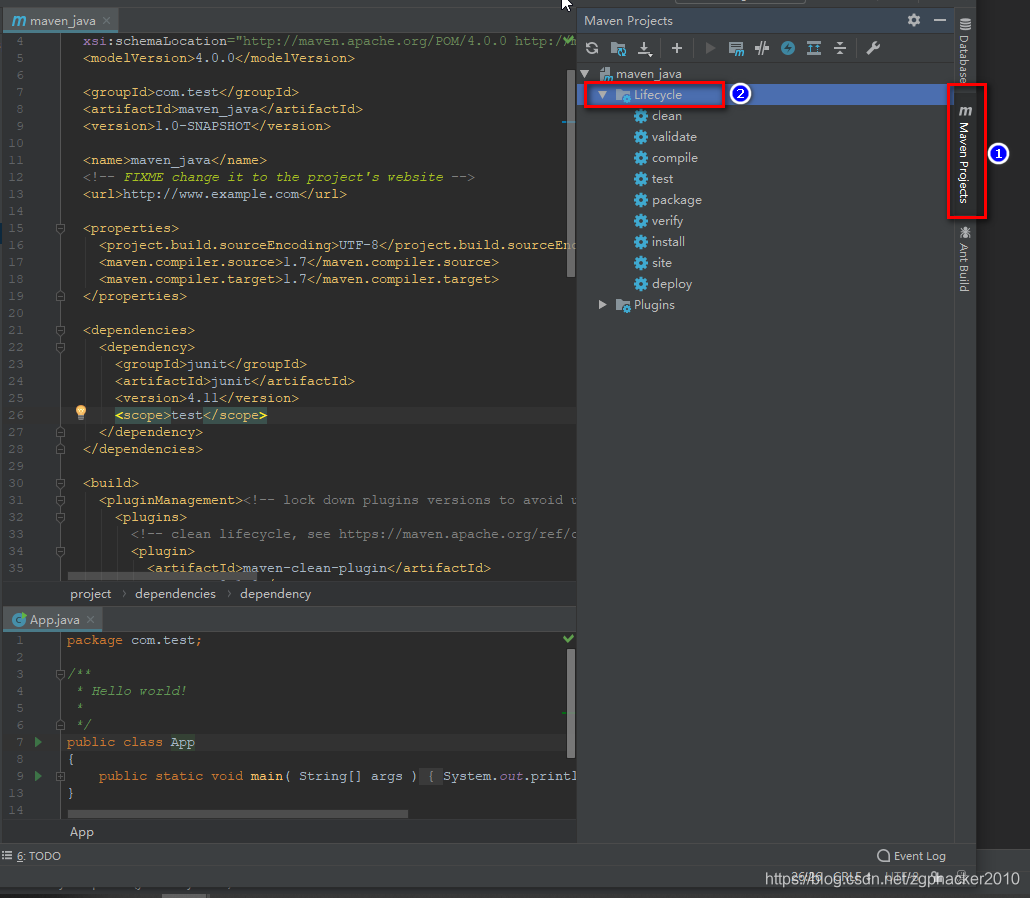
Task: Close the App.java tab
Action: point(91,619)
